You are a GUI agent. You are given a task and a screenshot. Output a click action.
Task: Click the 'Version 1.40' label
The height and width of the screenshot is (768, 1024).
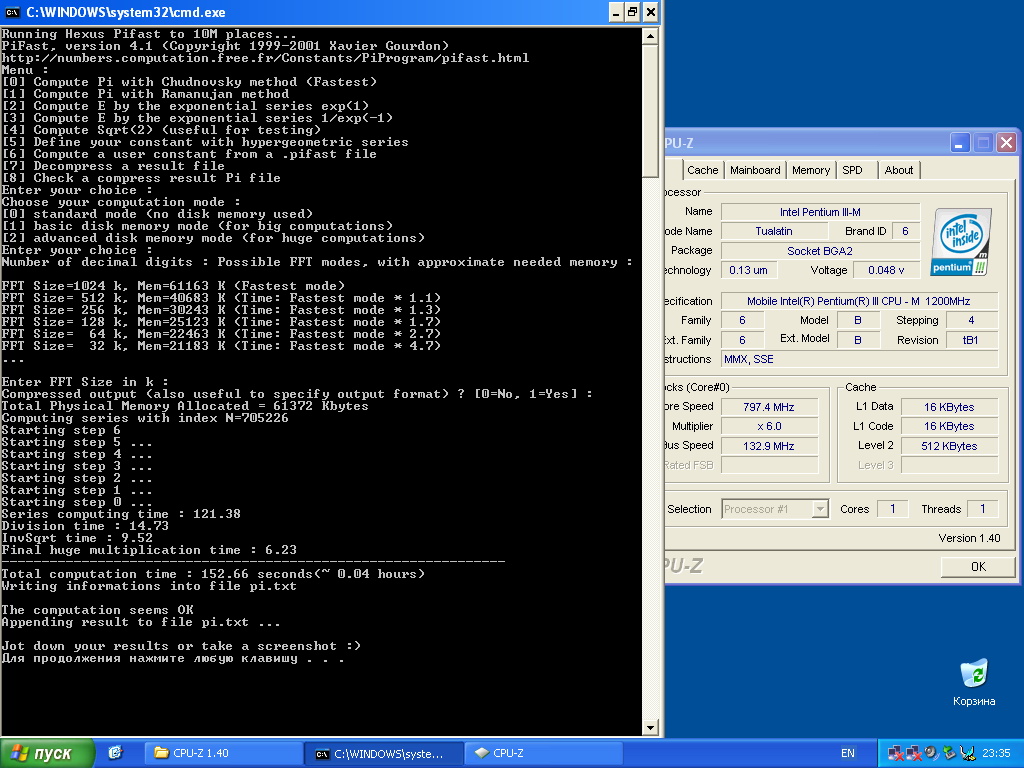pos(969,538)
